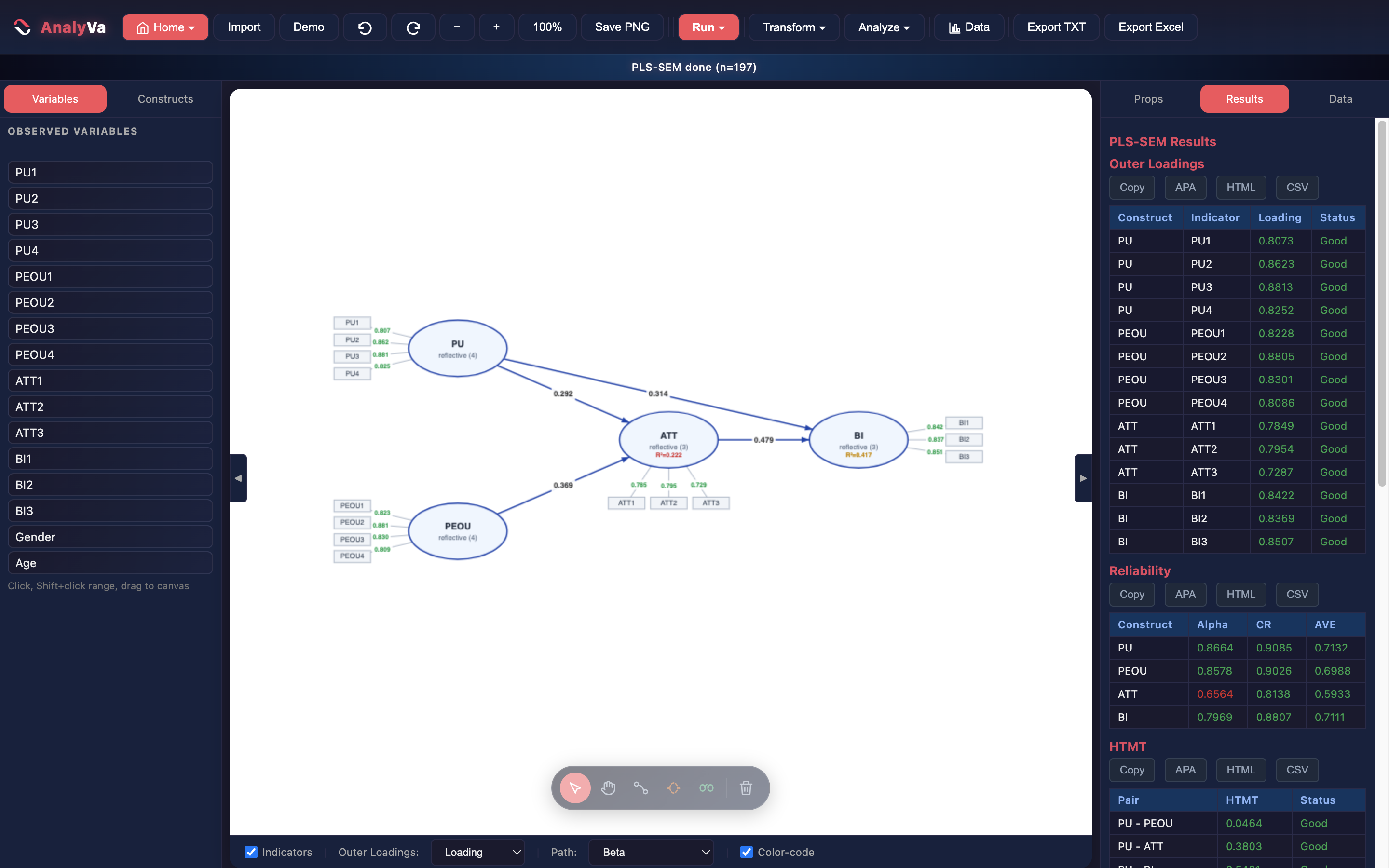This screenshot has height=868, width=1389.
Task: Click the green double-circle tool
Action: pyautogui.click(x=707, y=787)
